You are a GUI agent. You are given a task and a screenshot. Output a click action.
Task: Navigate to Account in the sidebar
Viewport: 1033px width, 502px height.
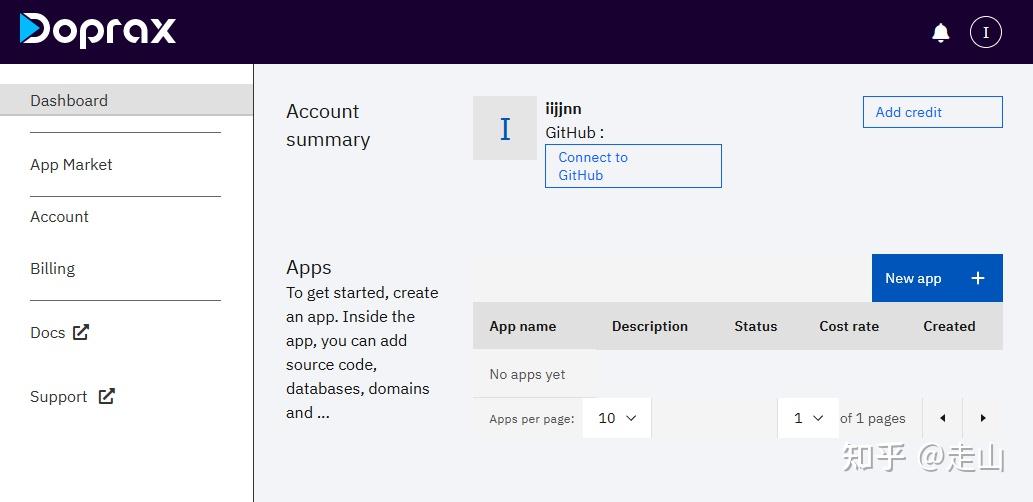point(59,216)
